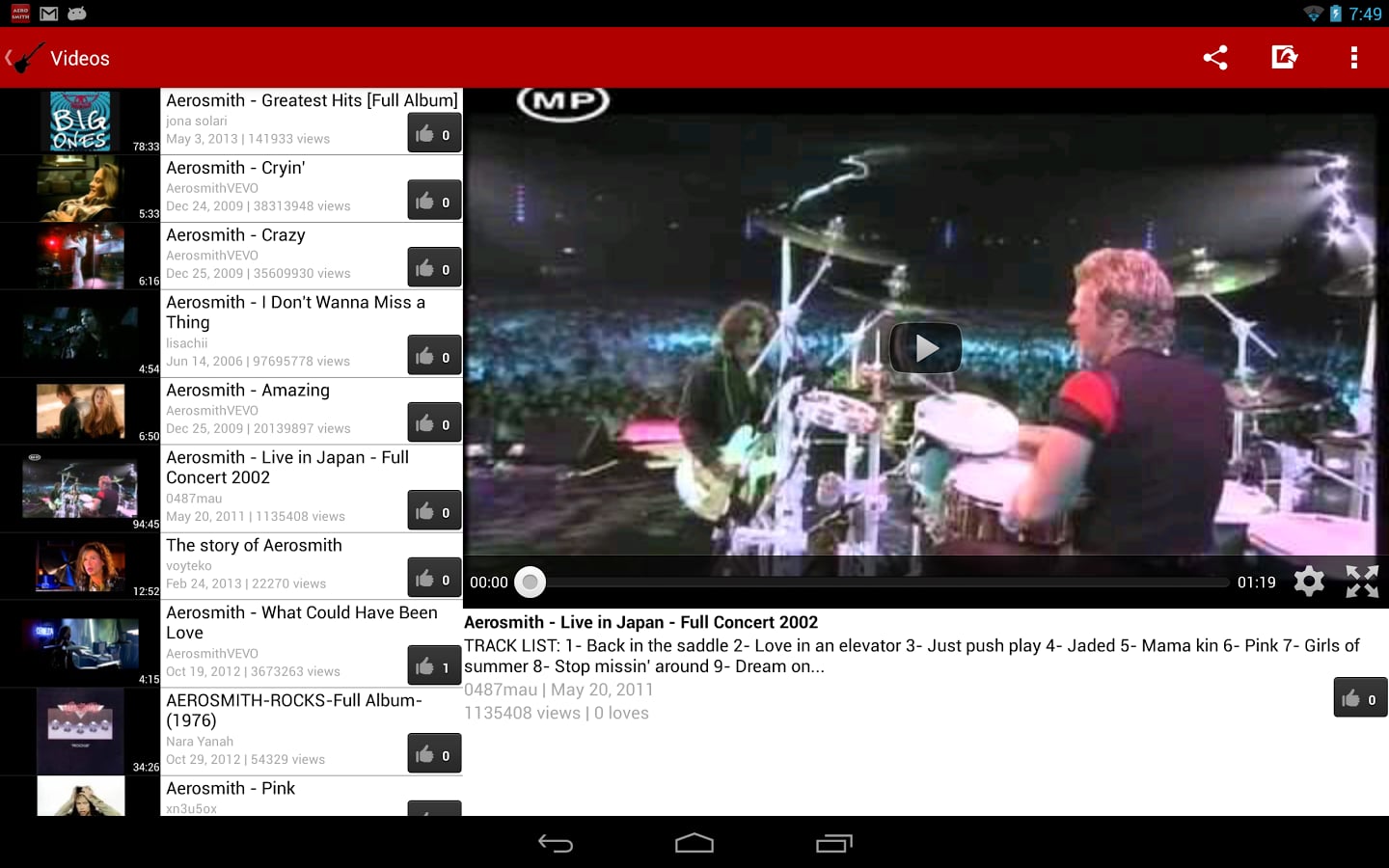Viewport: 1389px width, 868px height.
Task: Click the 'Nara Yanah' uploader name
Action: click(200, 742)
